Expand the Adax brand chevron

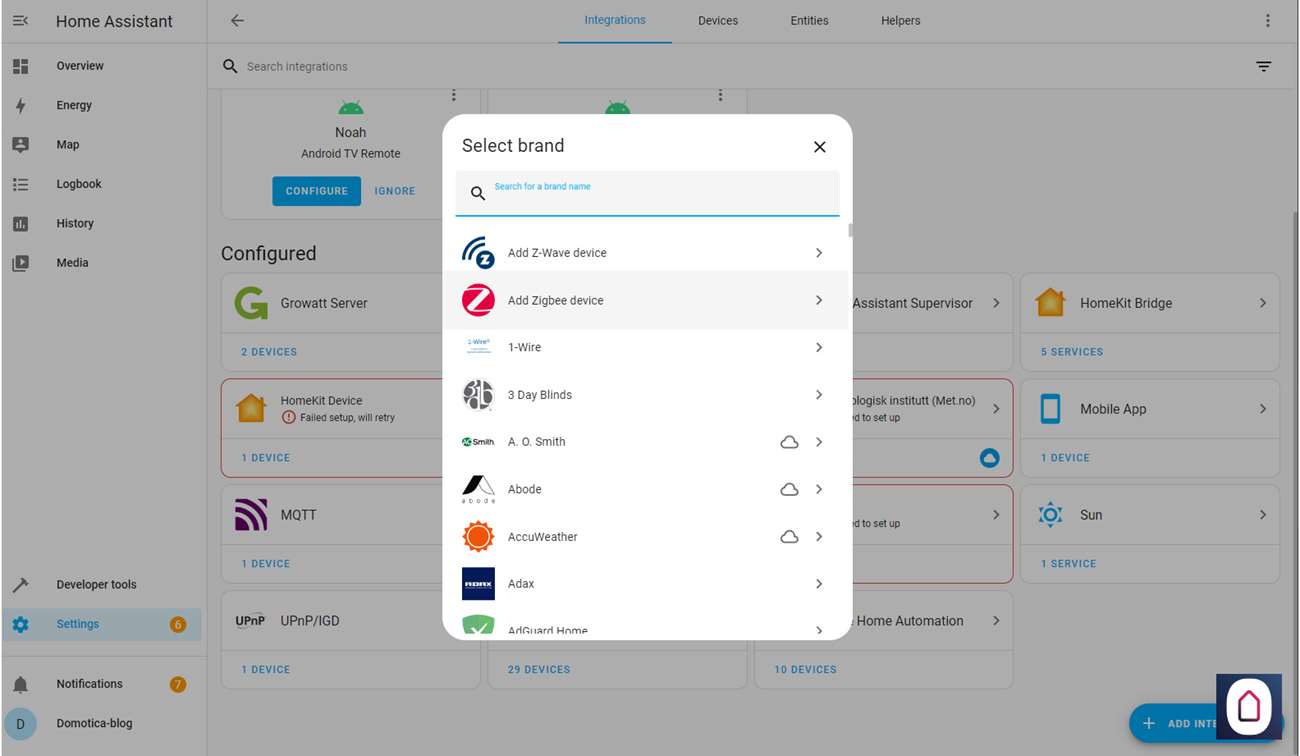click(819, 584)
